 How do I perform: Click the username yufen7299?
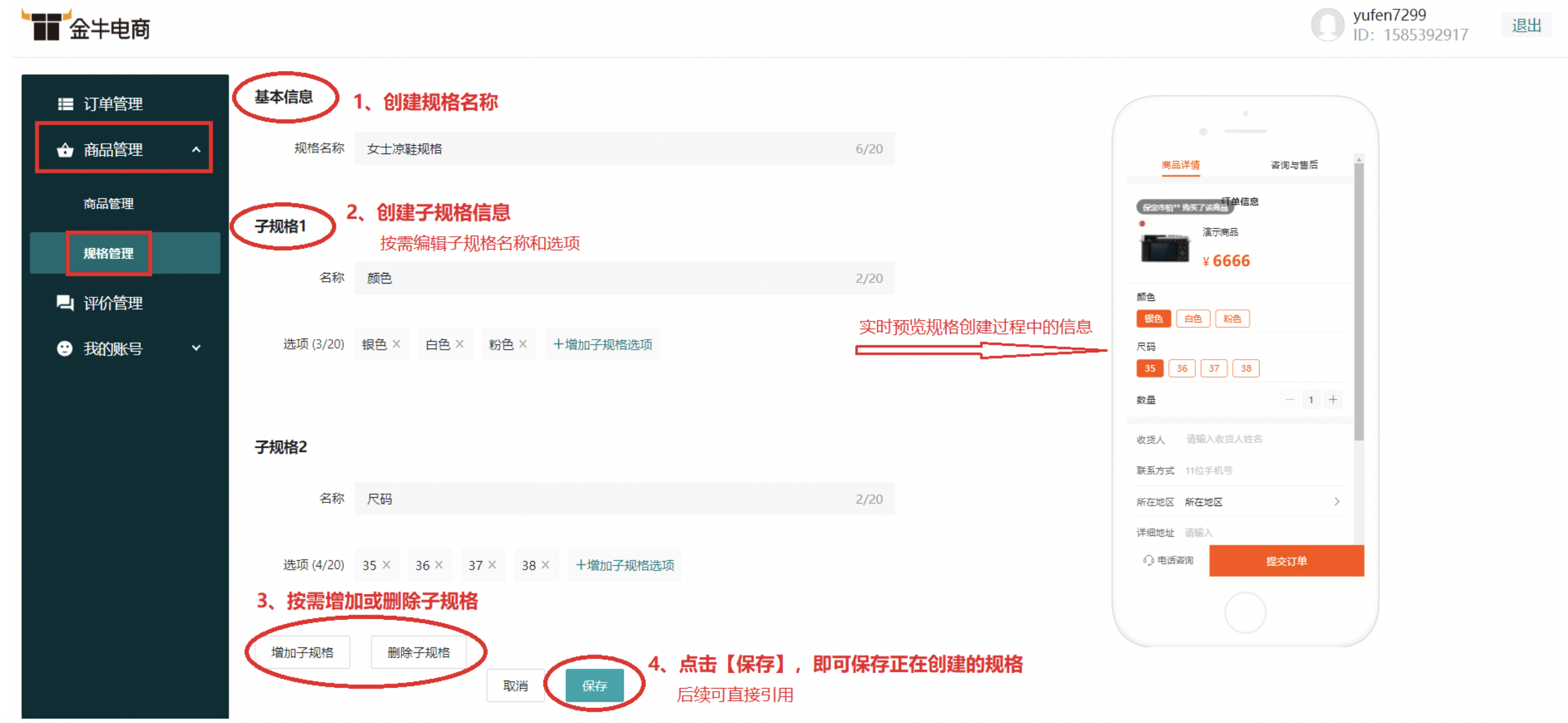(1390, 14)
